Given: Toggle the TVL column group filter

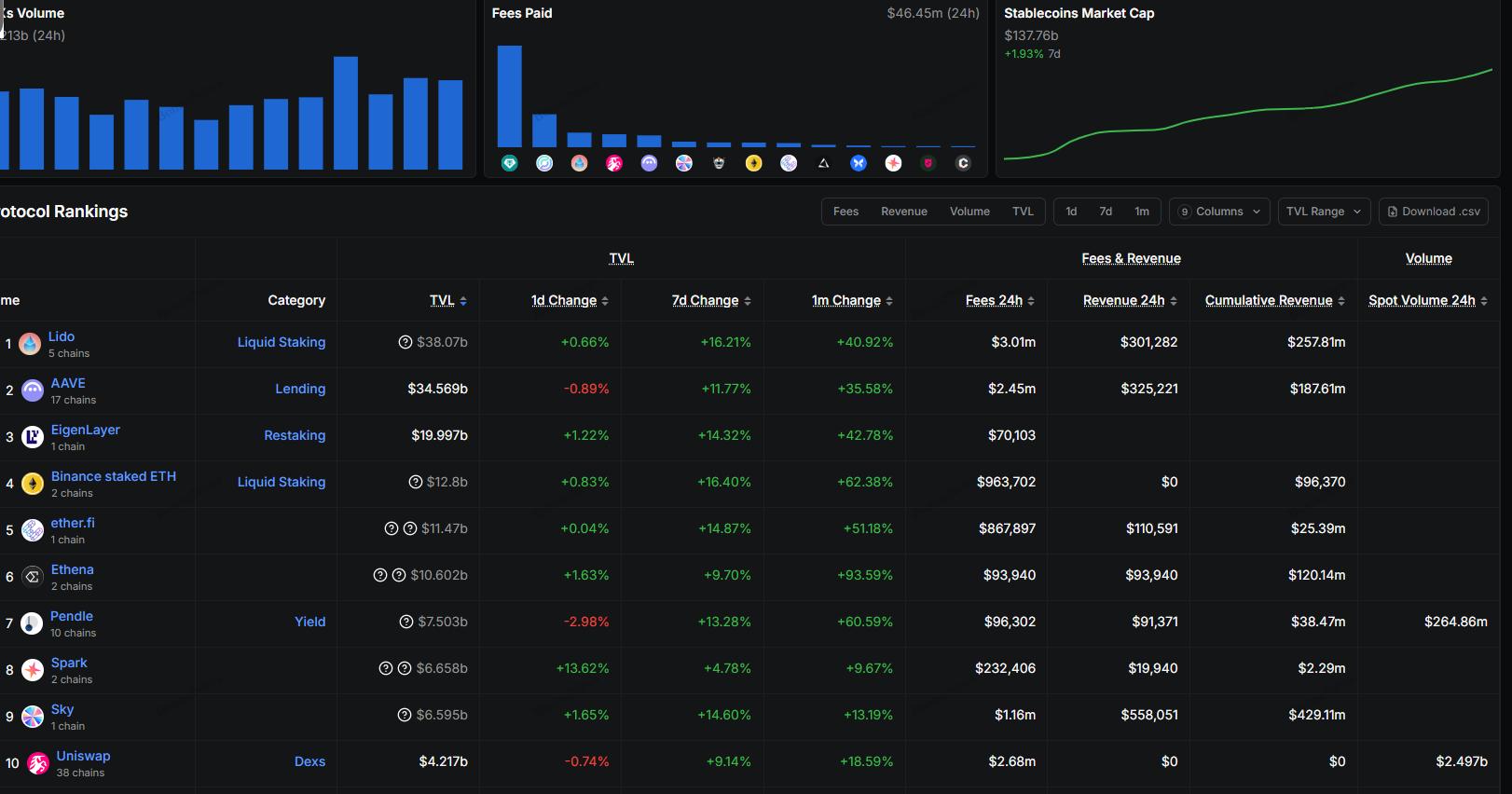Looking at the screenshot, I should pos(1023,212).
